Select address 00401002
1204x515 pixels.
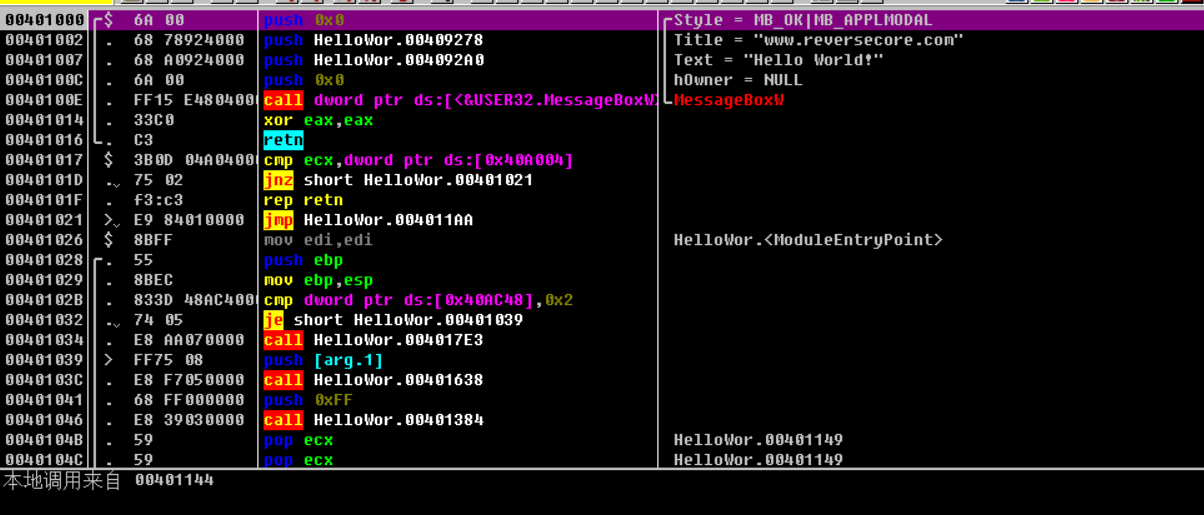(x=44, y=40)
